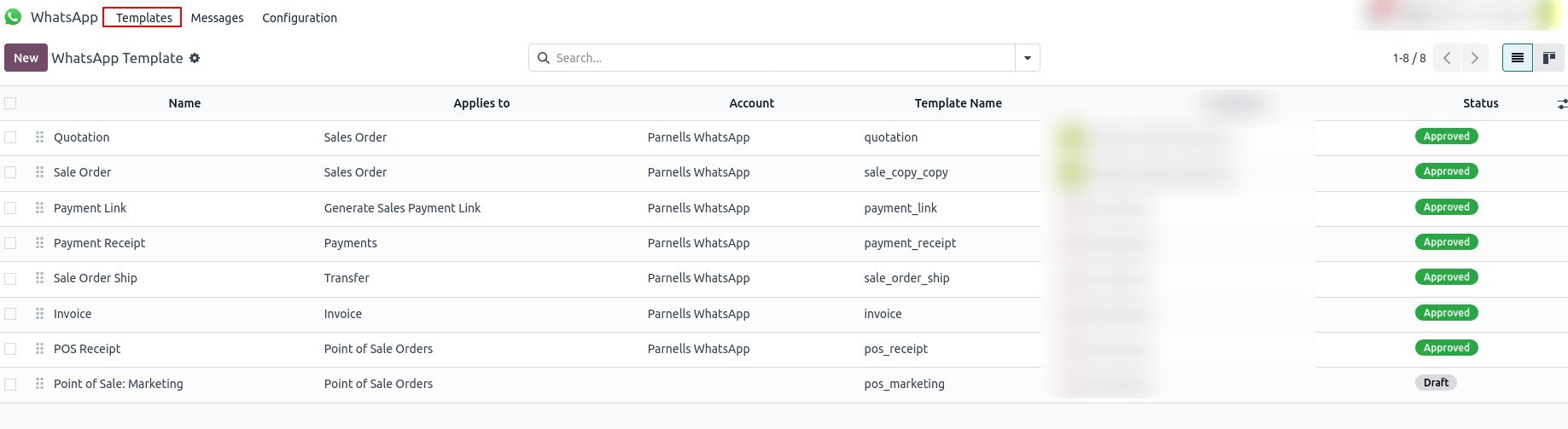
Task: Open the gear actions menu beside WhatsApp Template
Action: [195, 58]
